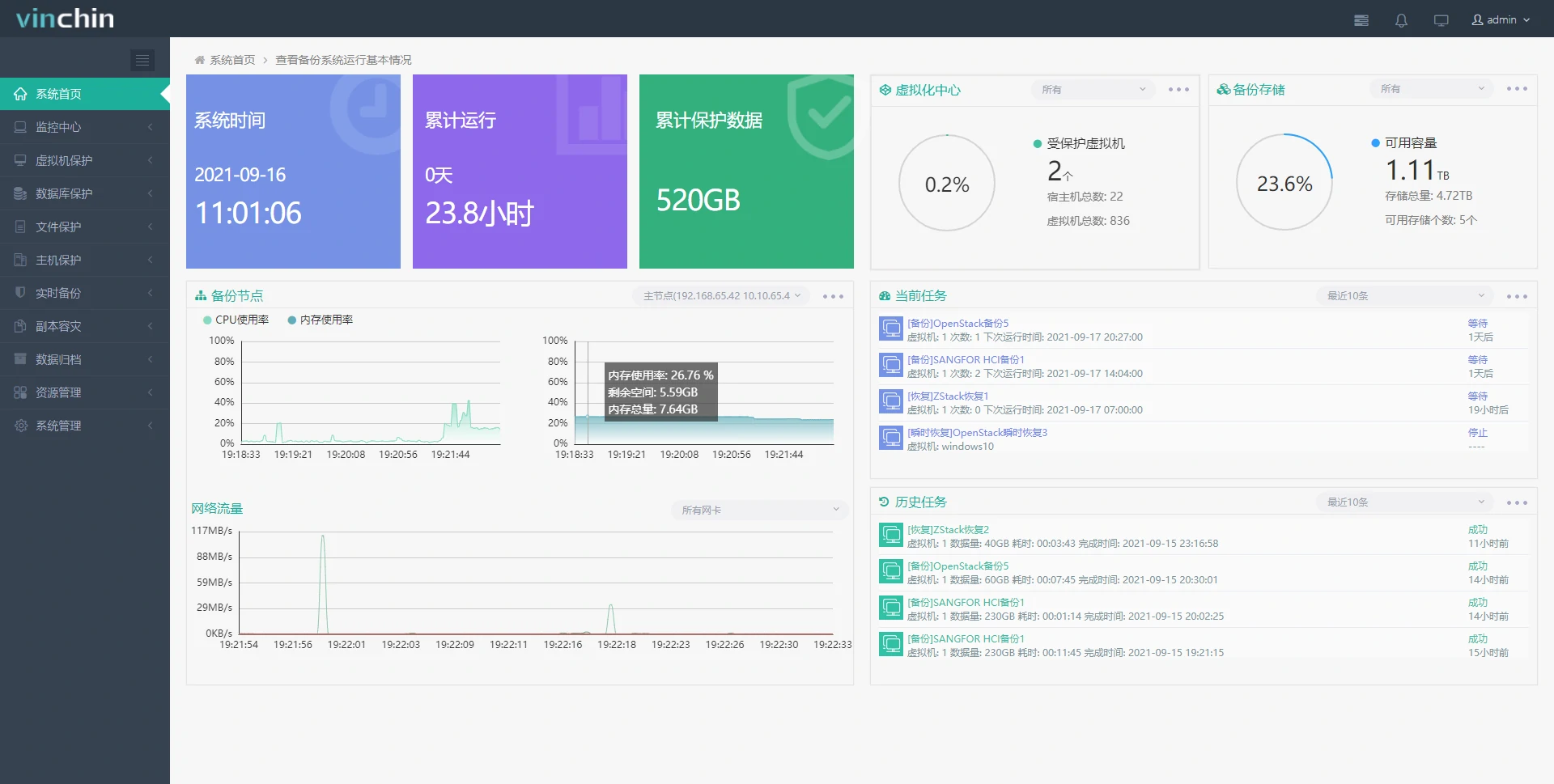
Task: Click the 副本容灾 clipboard icon
Action: (x=20, y=325)
